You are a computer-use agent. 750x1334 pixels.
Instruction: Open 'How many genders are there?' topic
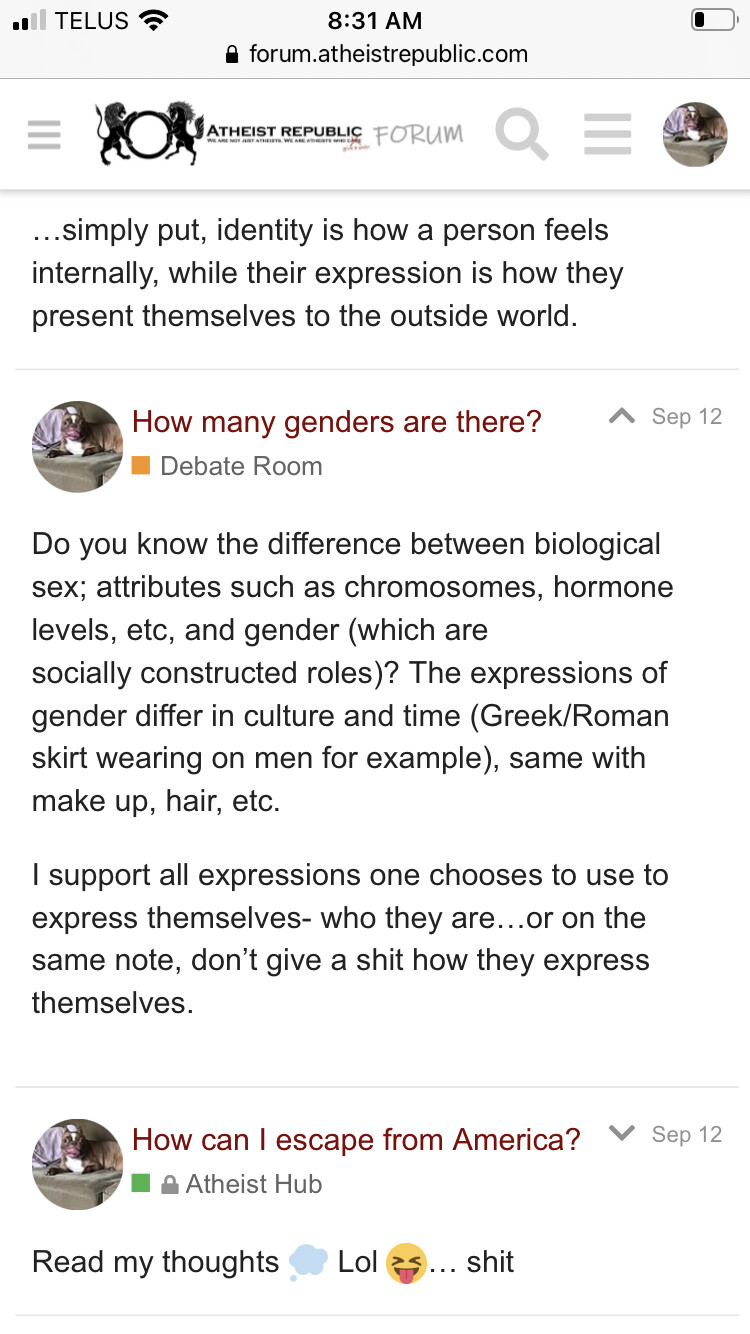point(336,422)
